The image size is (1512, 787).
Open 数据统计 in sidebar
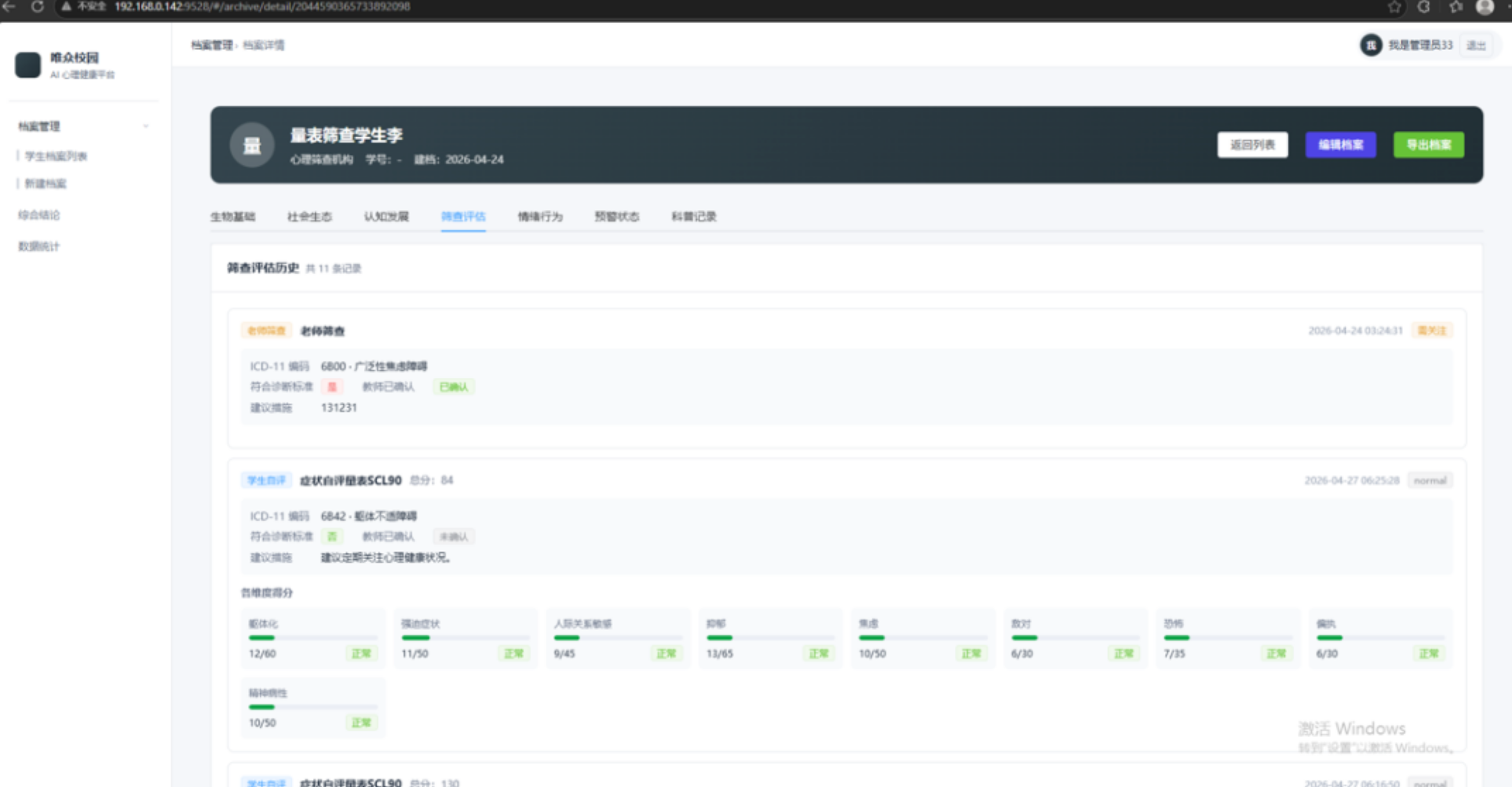39,246
